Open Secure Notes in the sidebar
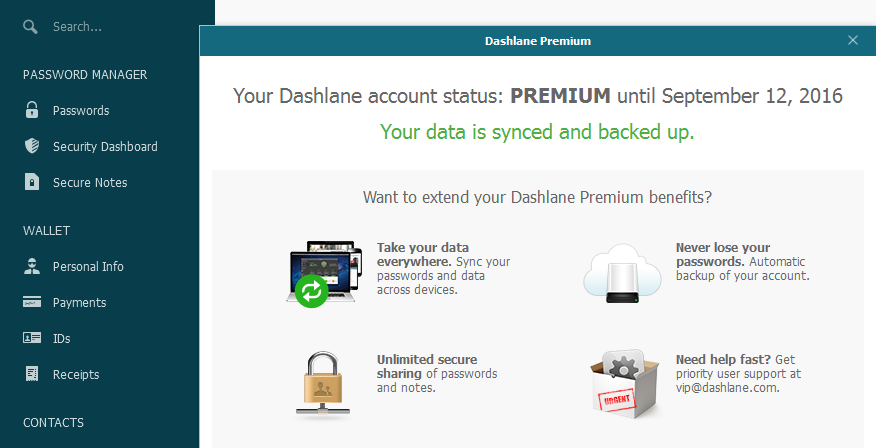The image size is (876, 448). (90, 182)
